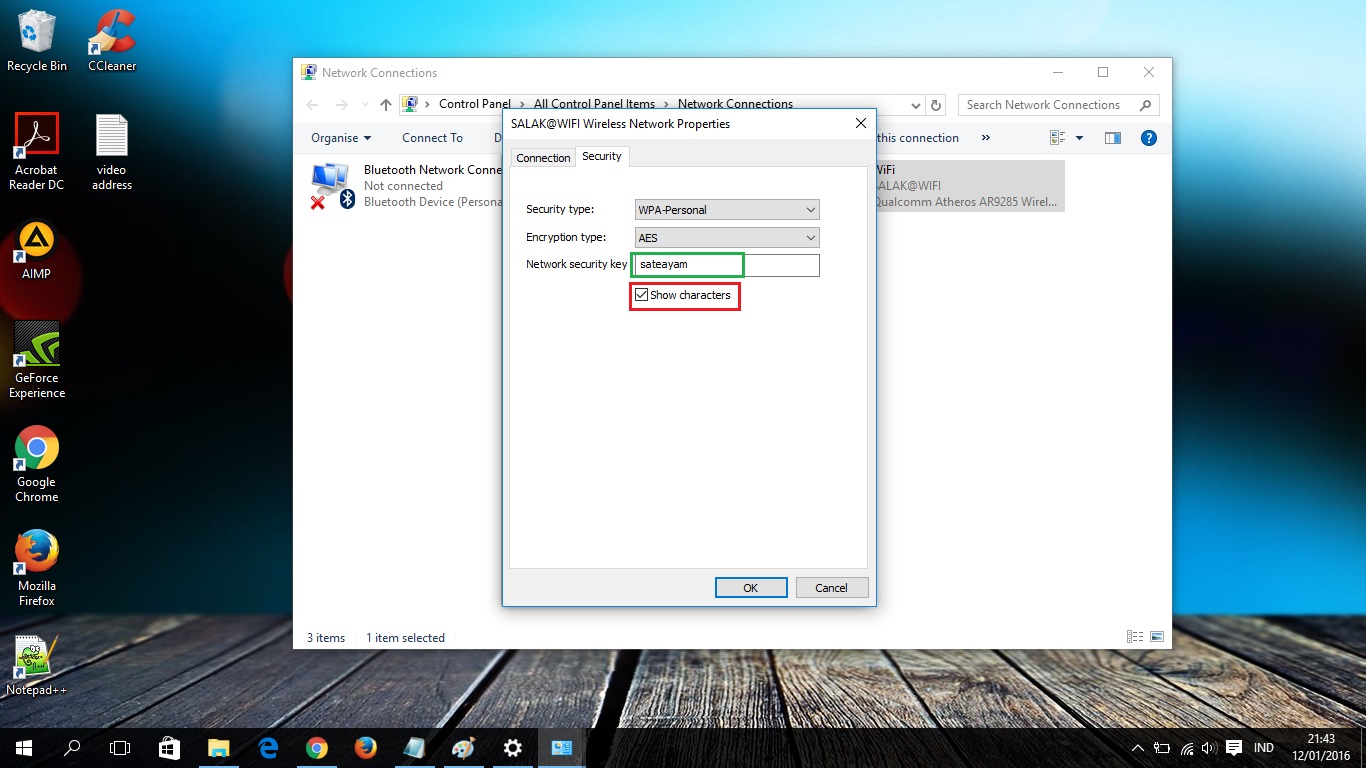Click the volume speaker tray icon
The height and width of the screenshot is (768, 1366).
point(1209,748)
